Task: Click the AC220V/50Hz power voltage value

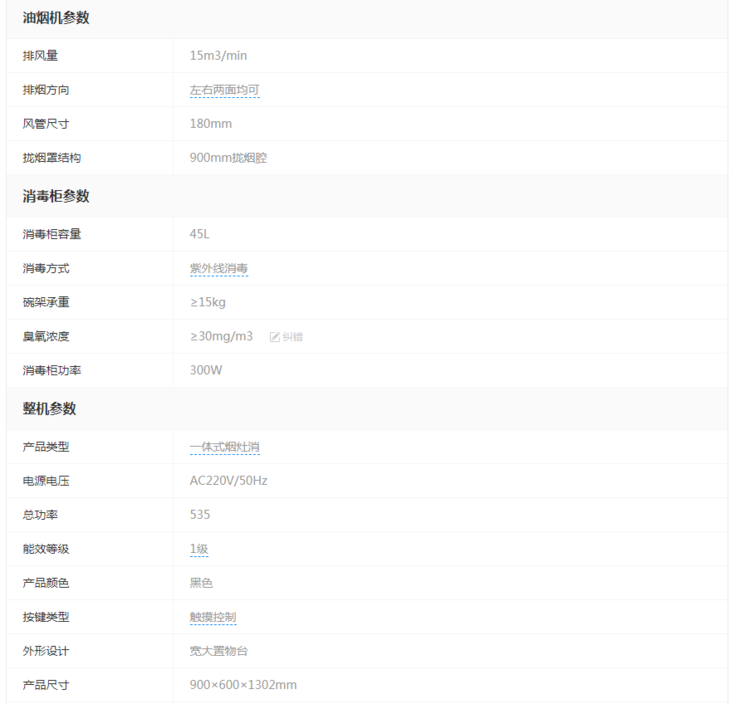Action: pos(228,481)
